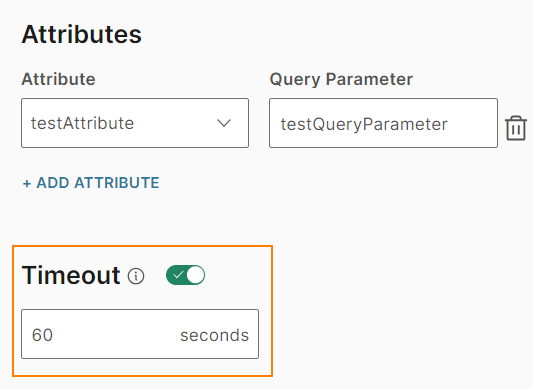Click the Attributes section heading
The image size is (533, 389).
pos(82,34)
